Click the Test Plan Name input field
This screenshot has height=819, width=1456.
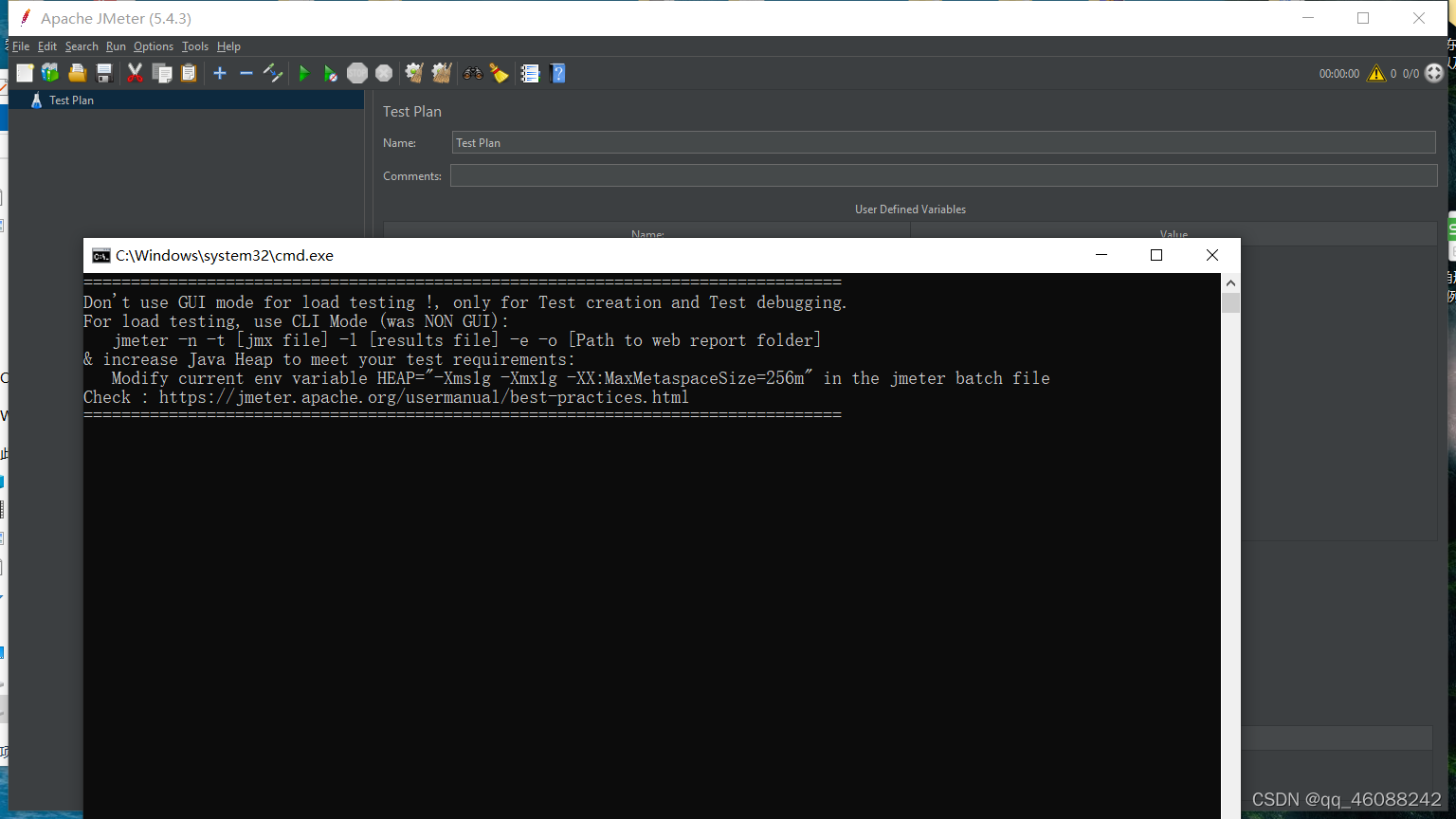[x=943, y=142]
